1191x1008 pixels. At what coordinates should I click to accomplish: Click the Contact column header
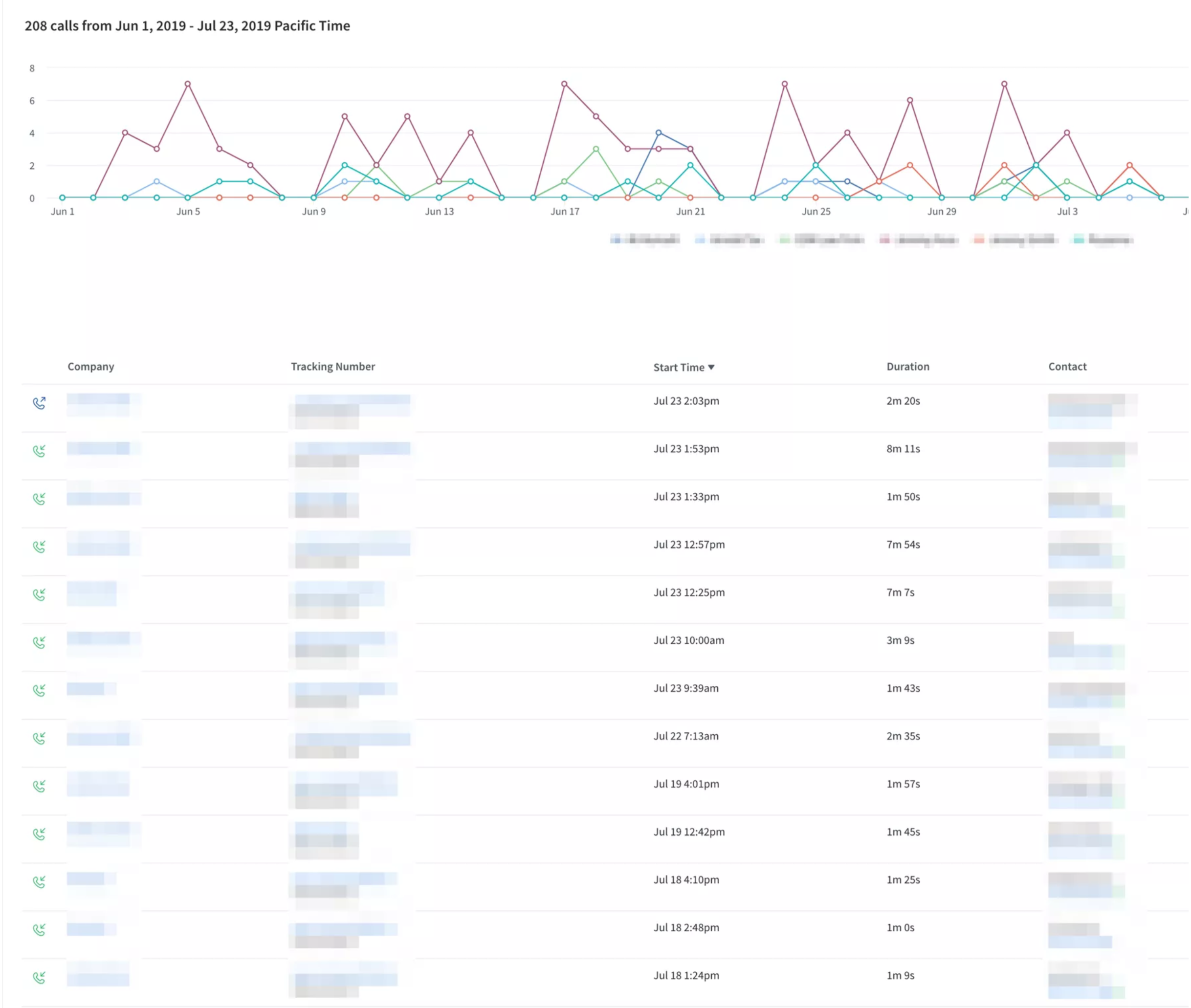[1068, 367]
